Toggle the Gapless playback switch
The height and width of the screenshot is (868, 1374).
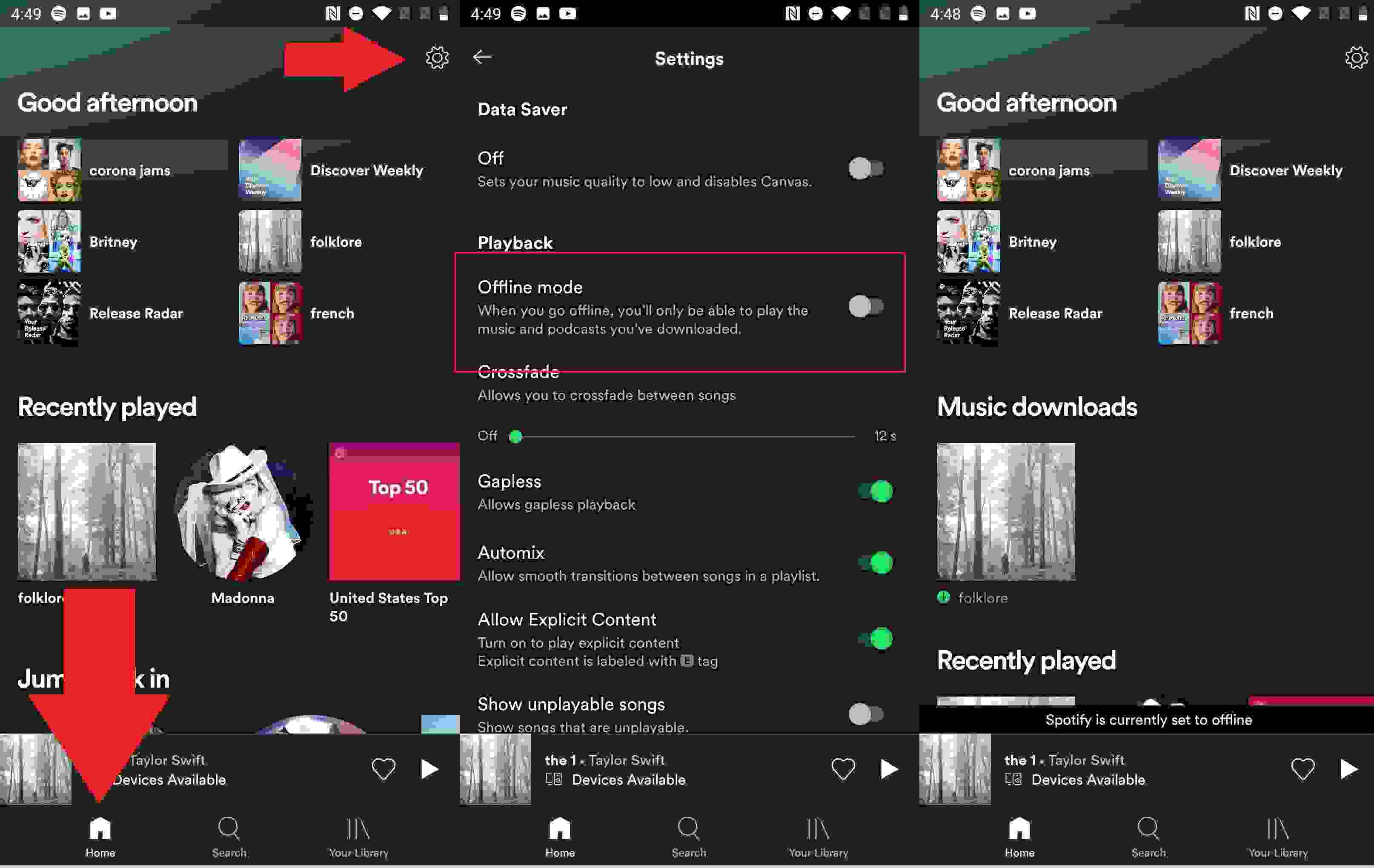coord(873,490)
